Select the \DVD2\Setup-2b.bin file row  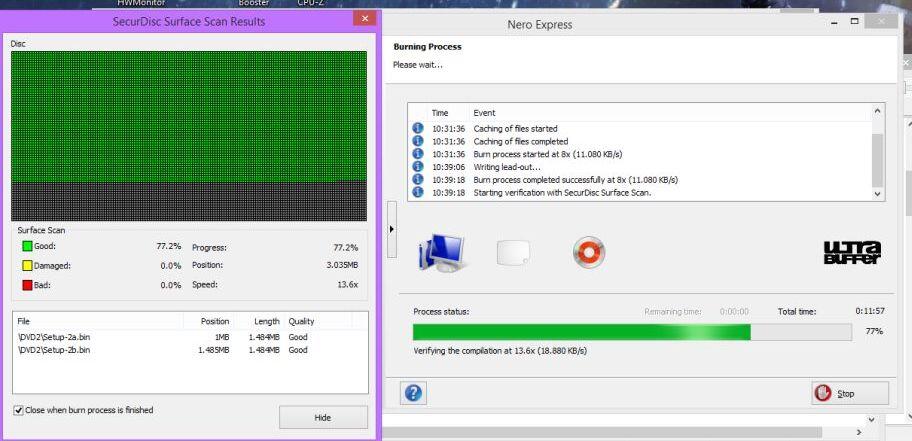click(x=190, y=350)
